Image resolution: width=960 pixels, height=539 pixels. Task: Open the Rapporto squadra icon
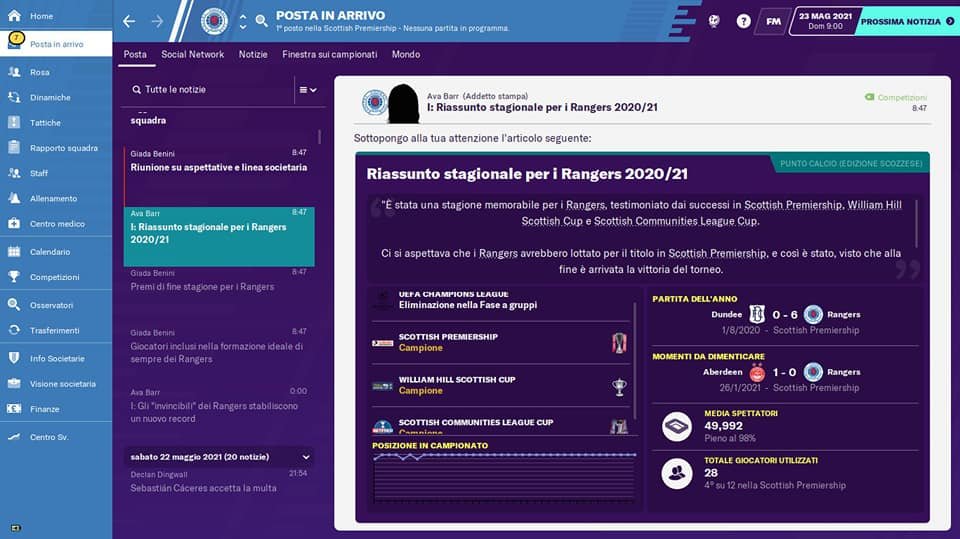[x=14, y=147]
